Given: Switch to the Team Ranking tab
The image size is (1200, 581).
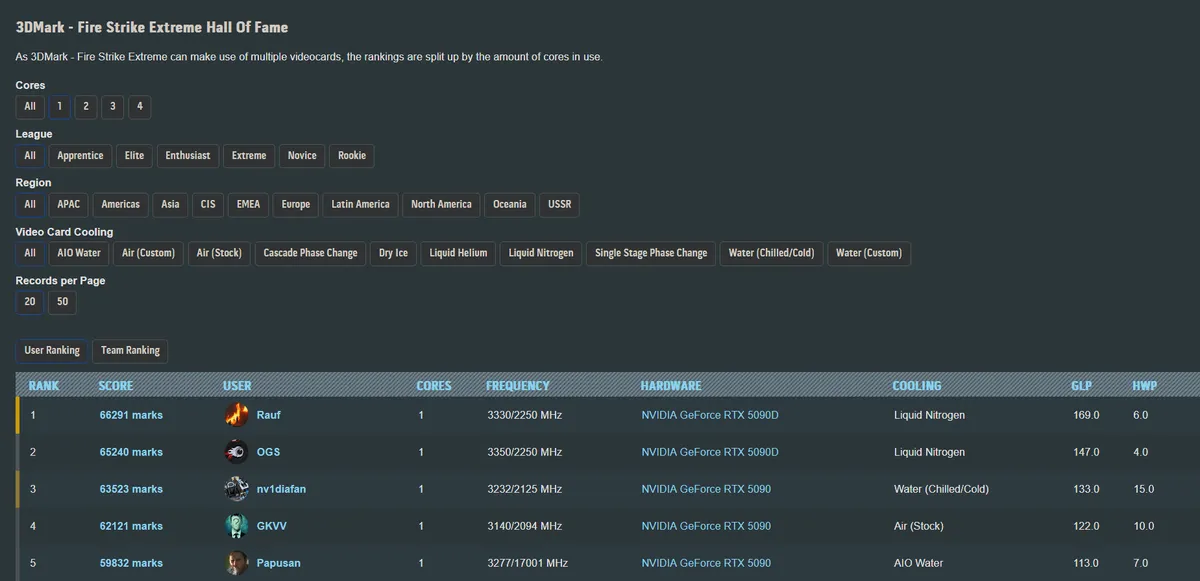Looking at the screenshot, I should pos(130,350).
